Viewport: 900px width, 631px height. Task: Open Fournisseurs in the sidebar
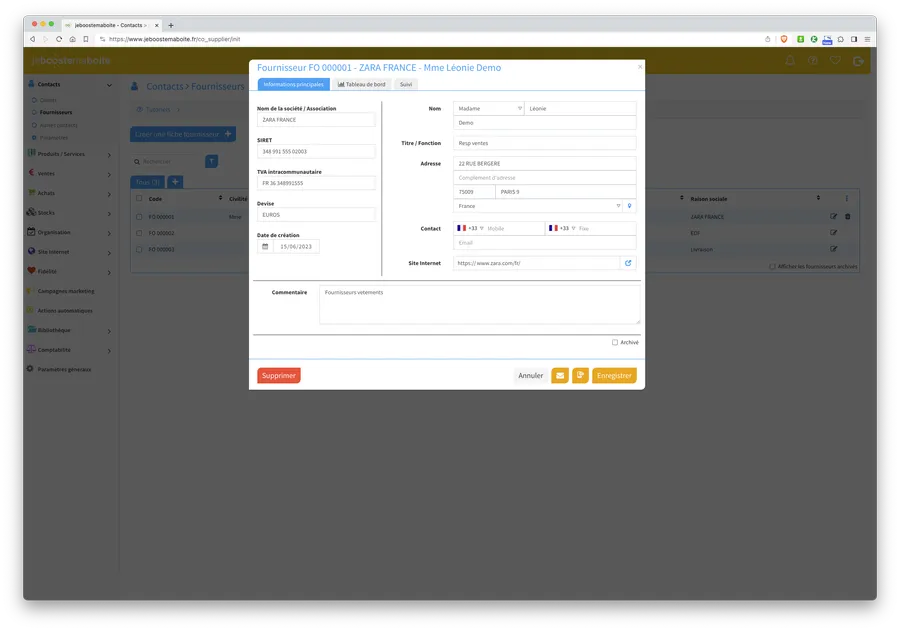click(56, 113)
